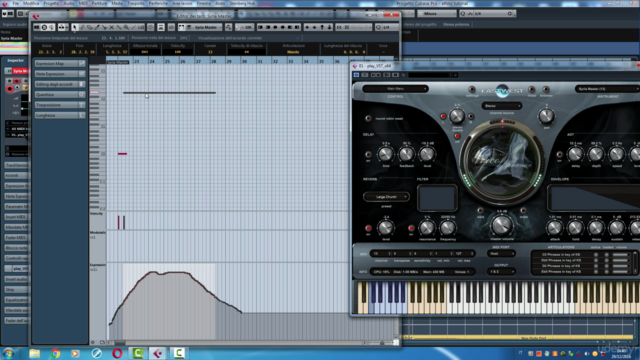This screenshot has width=640, height=360.
Task: Expand the Expression Map section
Action: pos(60,64)
